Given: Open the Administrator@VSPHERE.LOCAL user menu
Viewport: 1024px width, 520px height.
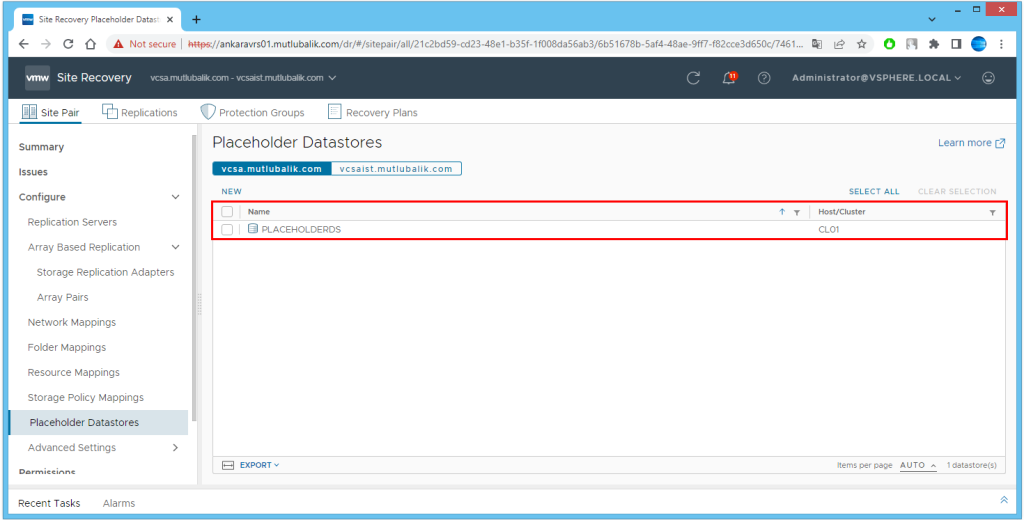Looking at the screenshot, I should [x=876, y=78].
